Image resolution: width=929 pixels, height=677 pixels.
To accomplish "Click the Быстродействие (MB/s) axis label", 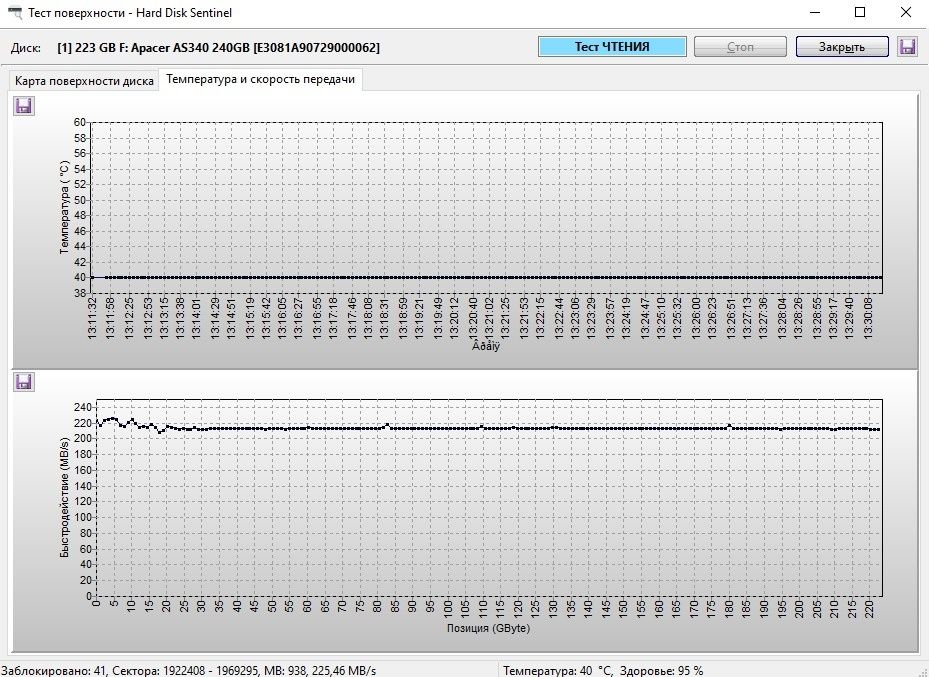I will (65, 498).
